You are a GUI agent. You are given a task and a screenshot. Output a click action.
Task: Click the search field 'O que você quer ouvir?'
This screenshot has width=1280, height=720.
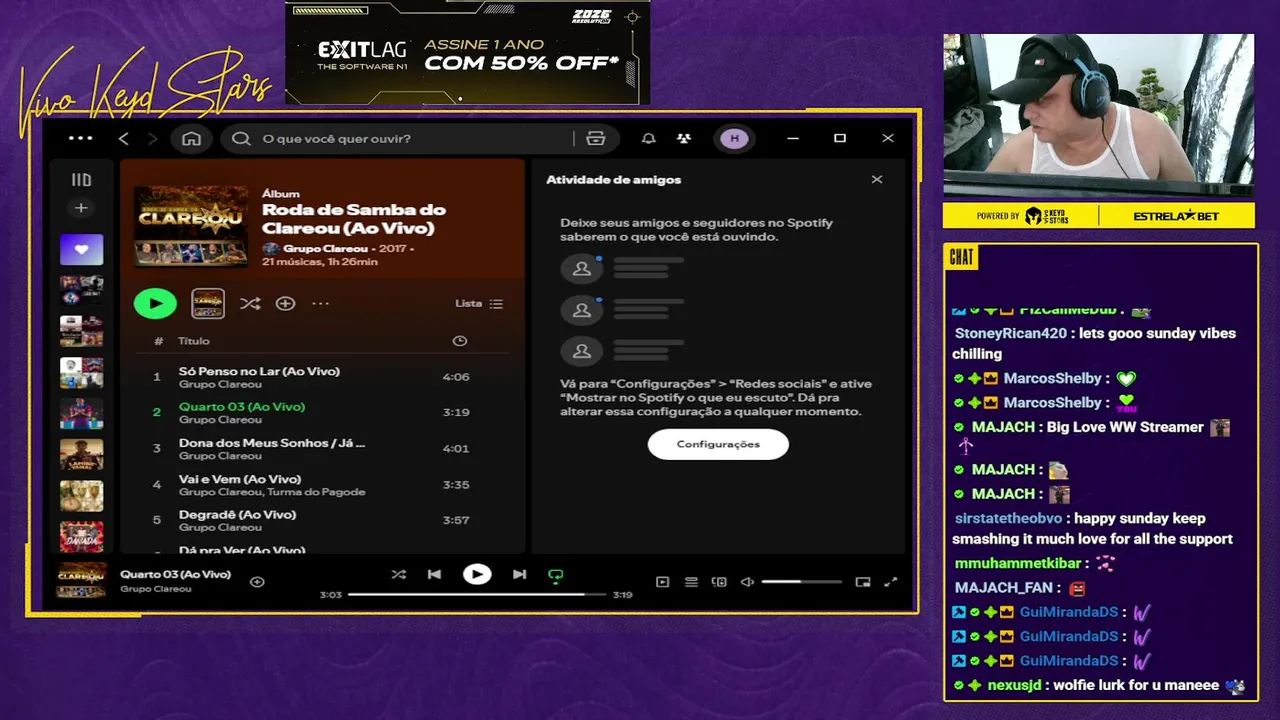[400, 139]
